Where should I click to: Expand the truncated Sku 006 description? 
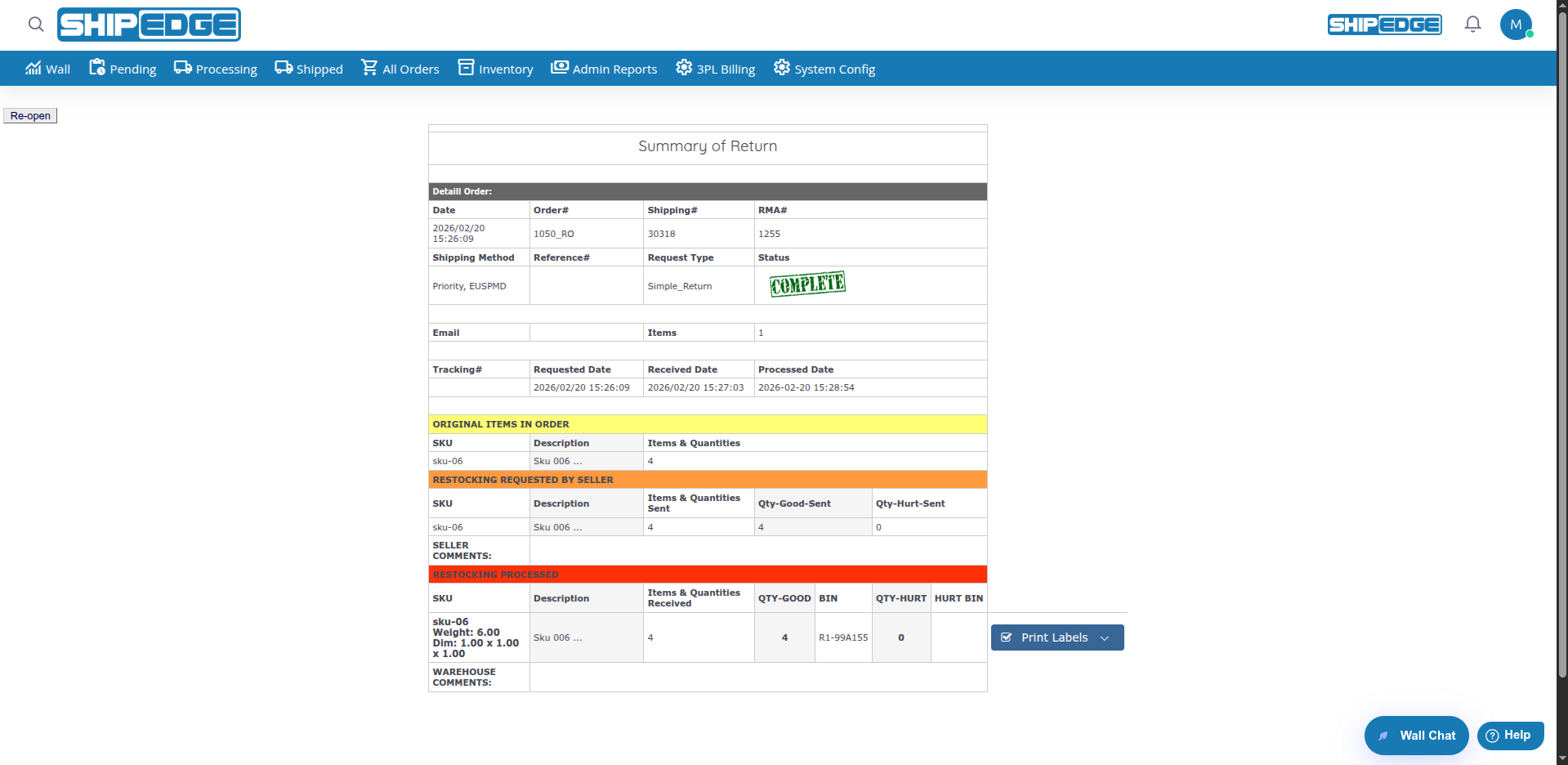557,460
